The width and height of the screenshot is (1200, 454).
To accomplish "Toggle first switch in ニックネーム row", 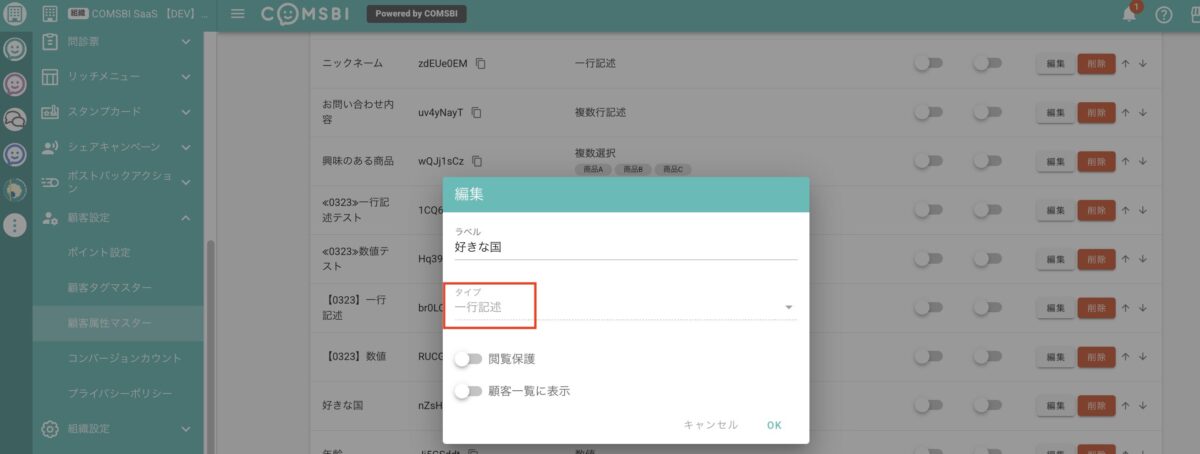I will (x=928, y=63).
